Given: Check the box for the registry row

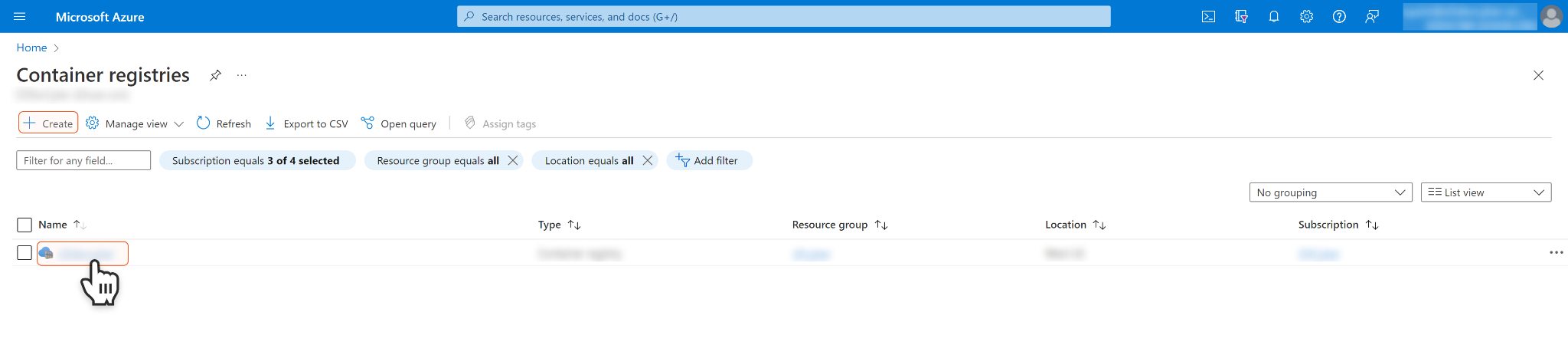Looking at the screenshot, I should point(24,253).
